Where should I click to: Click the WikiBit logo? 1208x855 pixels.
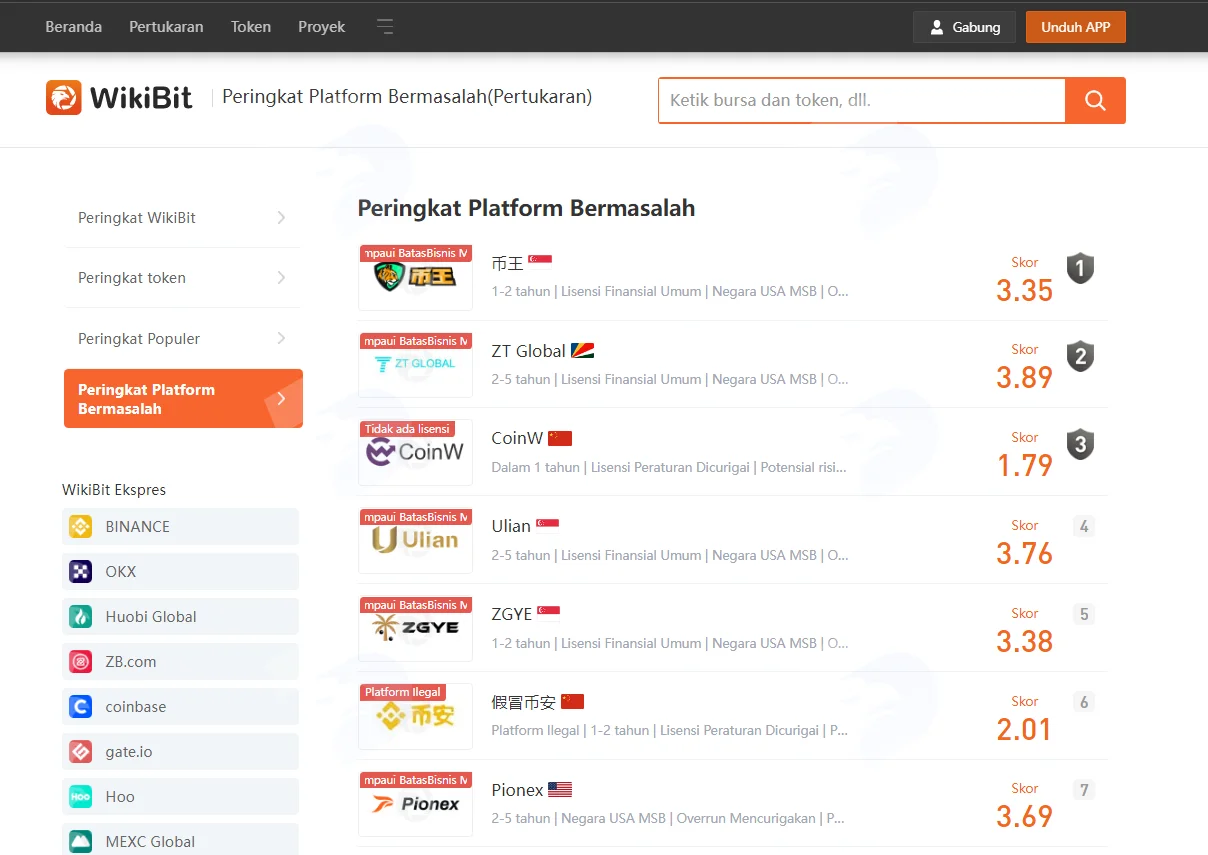[119, 97]
